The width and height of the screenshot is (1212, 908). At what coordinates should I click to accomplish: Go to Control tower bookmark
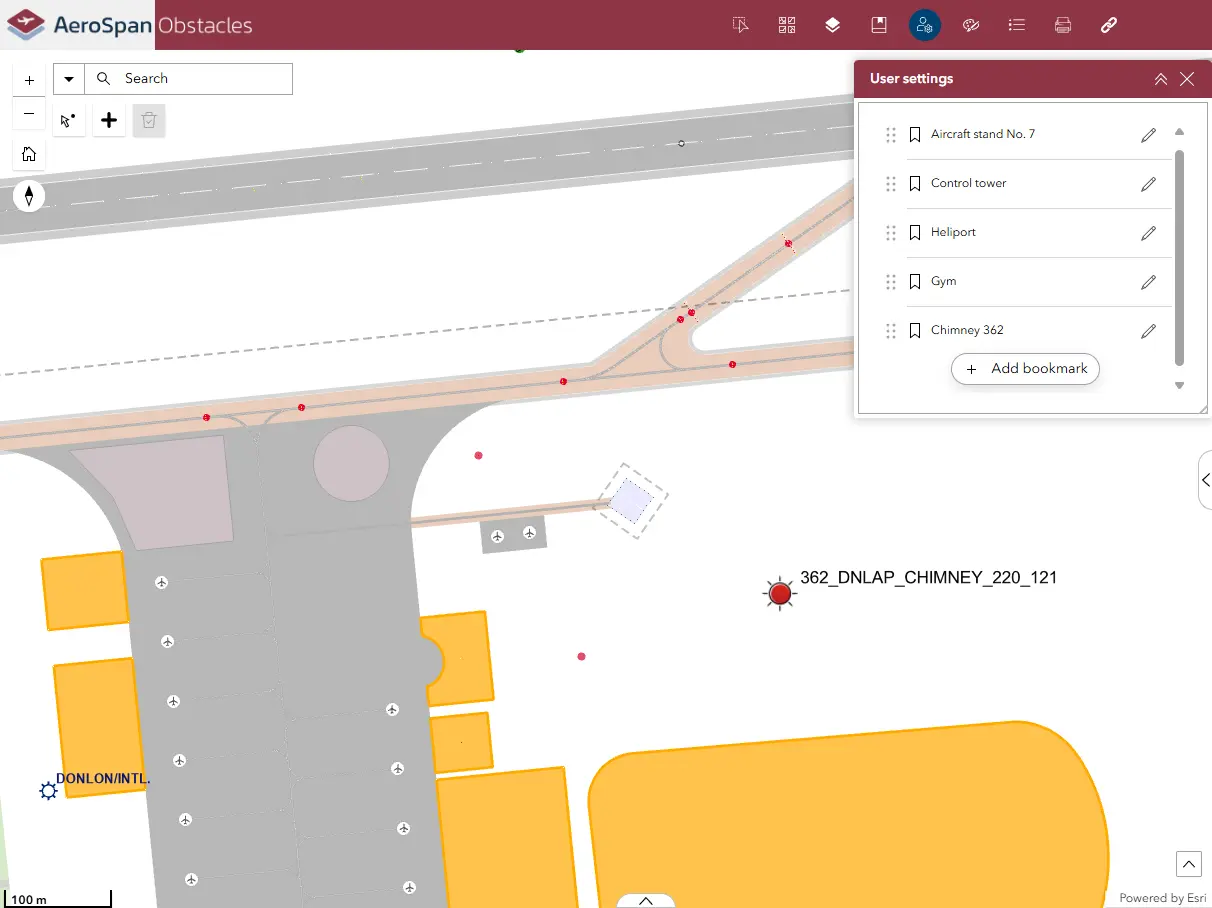coord(968,183)
